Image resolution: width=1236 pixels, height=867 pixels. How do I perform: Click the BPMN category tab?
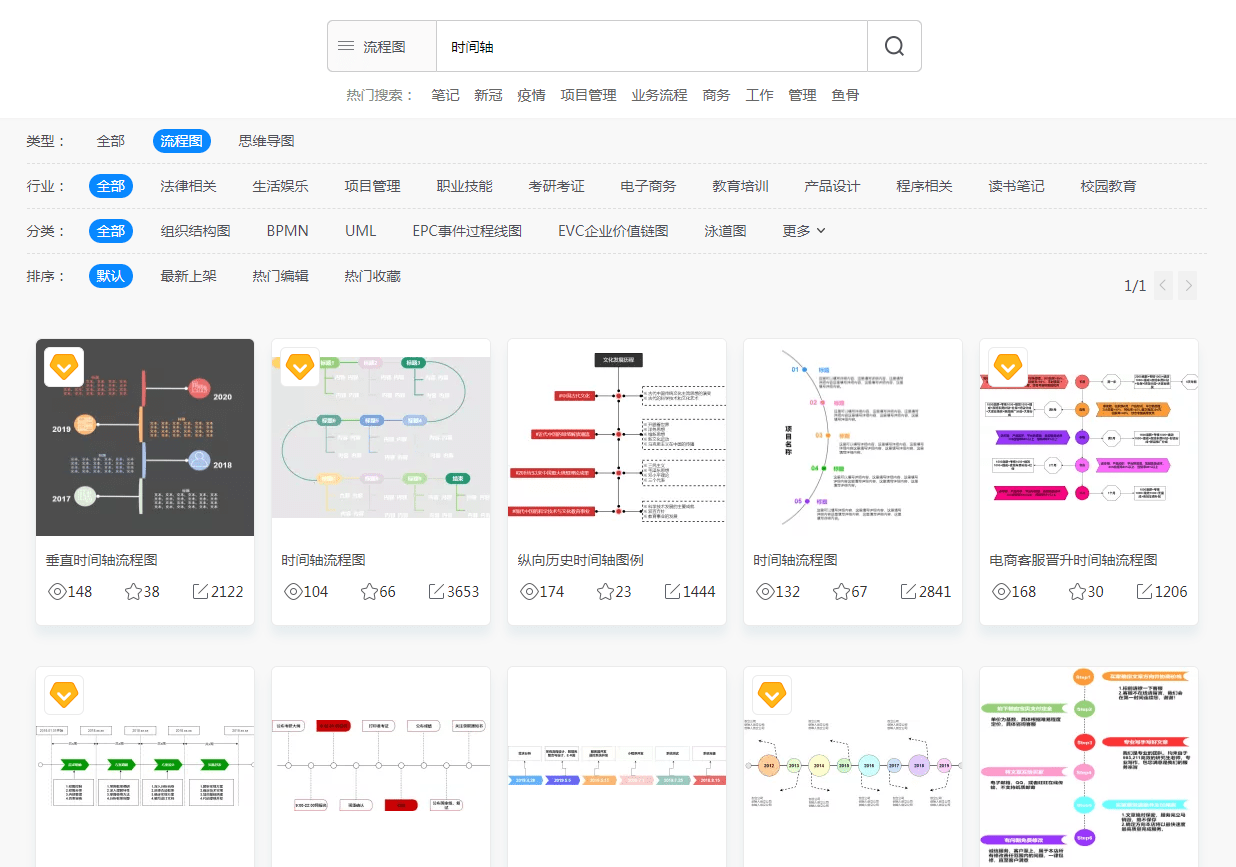click(x=287, y=230)
